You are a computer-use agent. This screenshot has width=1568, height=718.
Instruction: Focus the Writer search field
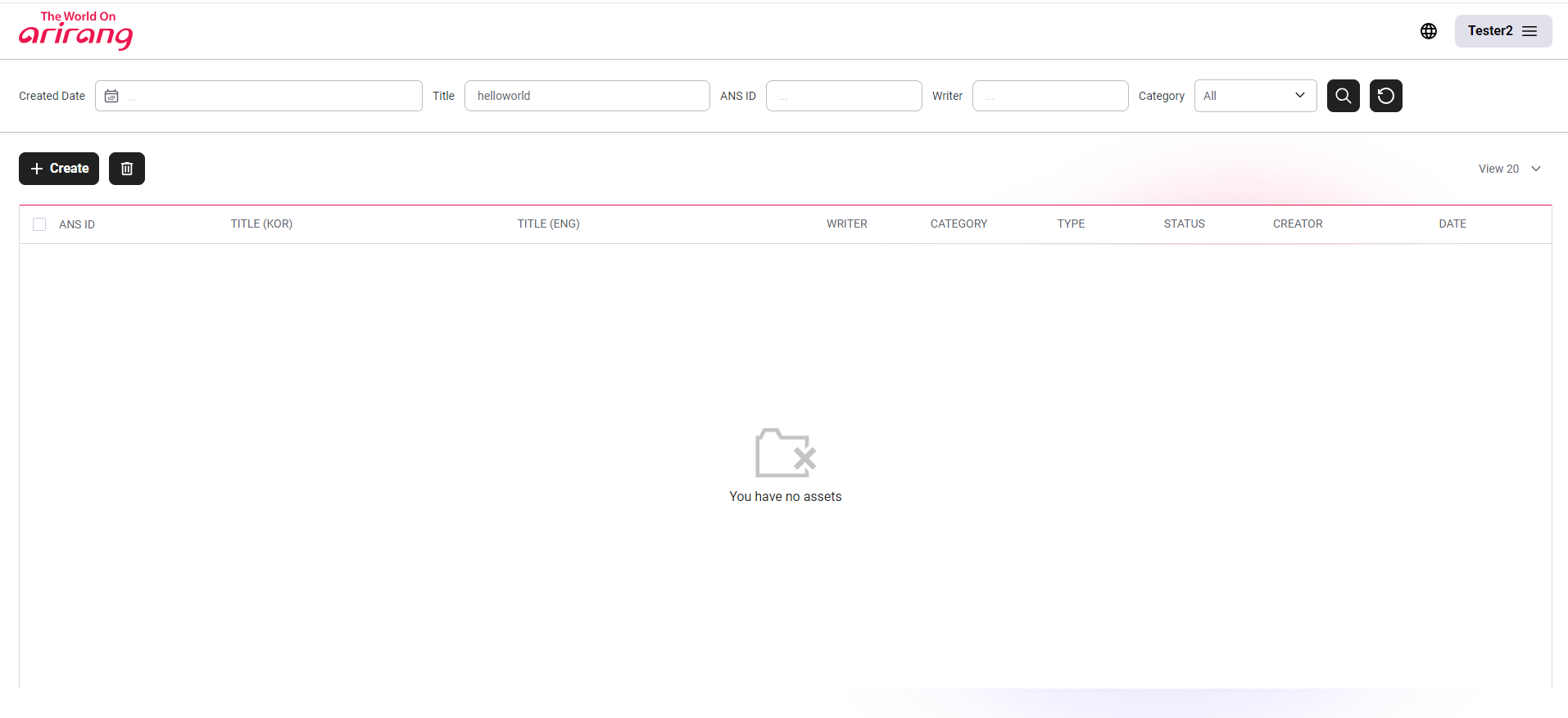click(1049, 96)
